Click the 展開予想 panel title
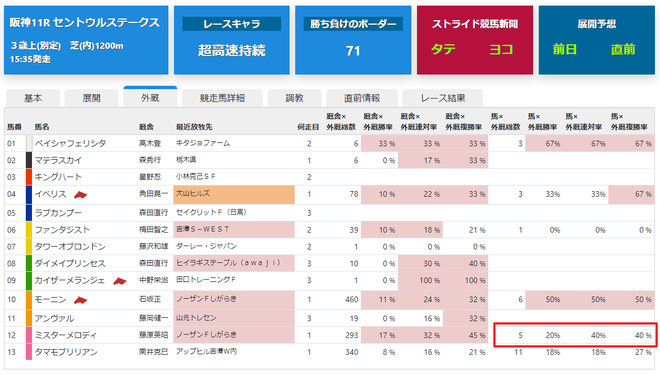 tap(597, 24)
